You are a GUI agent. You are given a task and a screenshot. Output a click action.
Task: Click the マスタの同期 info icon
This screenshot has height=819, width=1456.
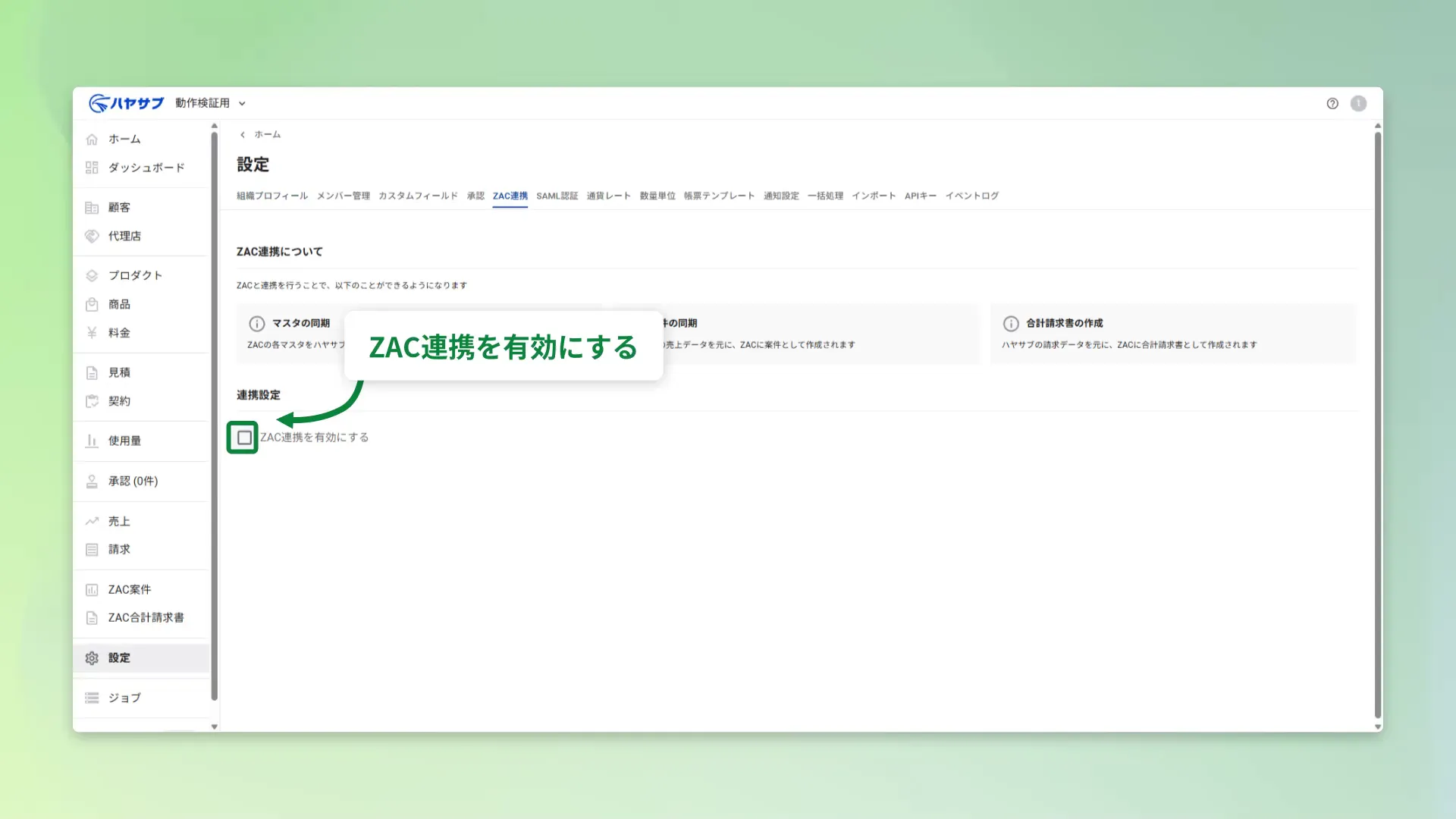257,324
